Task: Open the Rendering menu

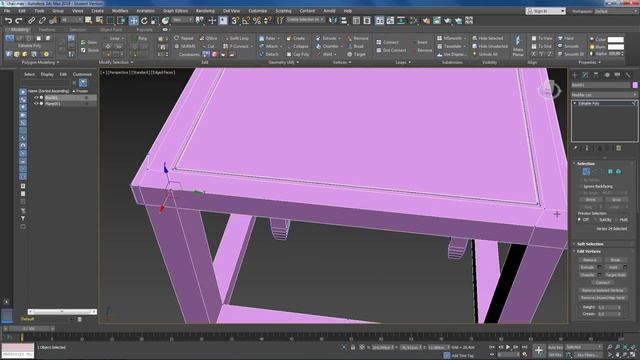Action: click(x=205, y=11)
